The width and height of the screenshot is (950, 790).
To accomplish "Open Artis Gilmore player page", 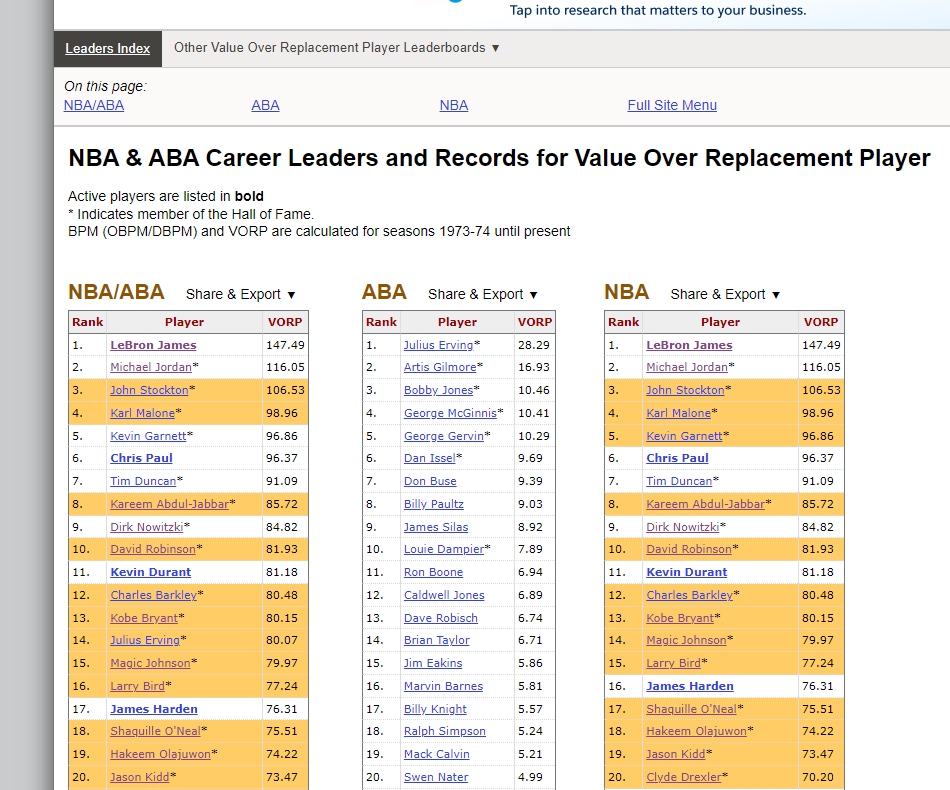I will coord(440,367).
